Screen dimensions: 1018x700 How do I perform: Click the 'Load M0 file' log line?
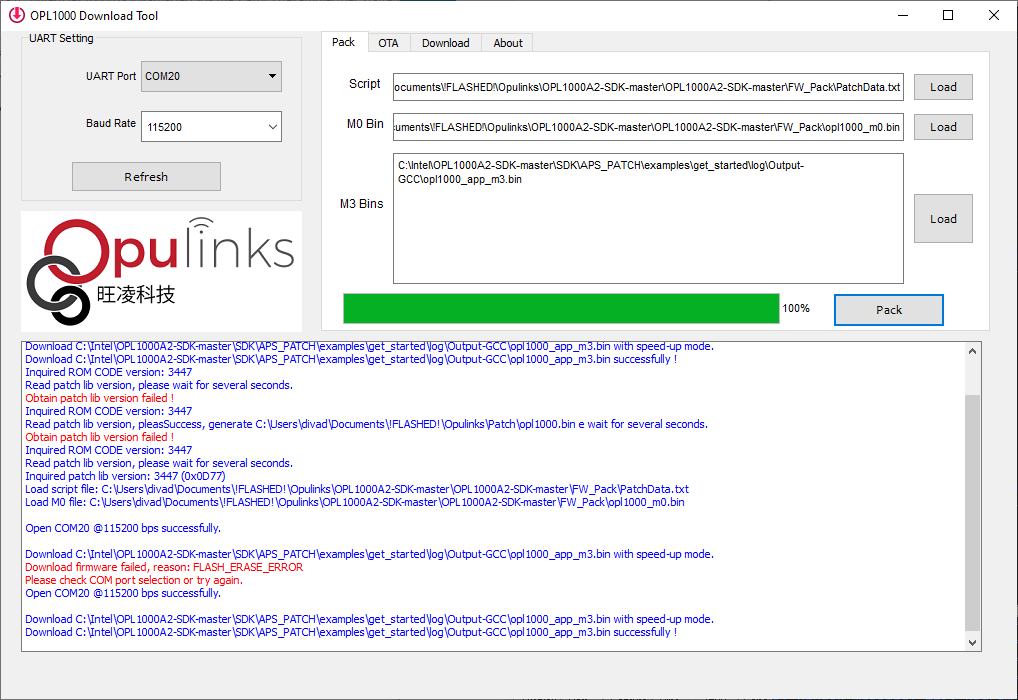[354, 502]
